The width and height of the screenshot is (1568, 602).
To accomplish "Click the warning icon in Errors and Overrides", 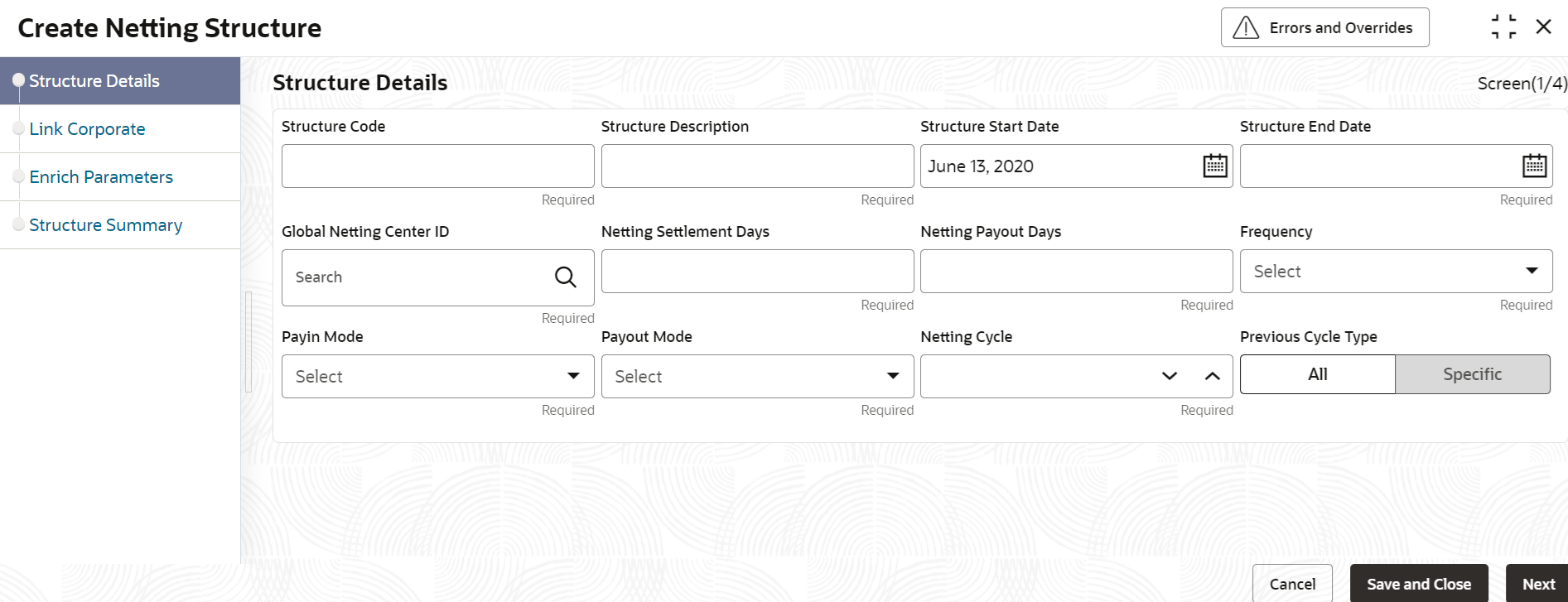I will coord(1246,28).
